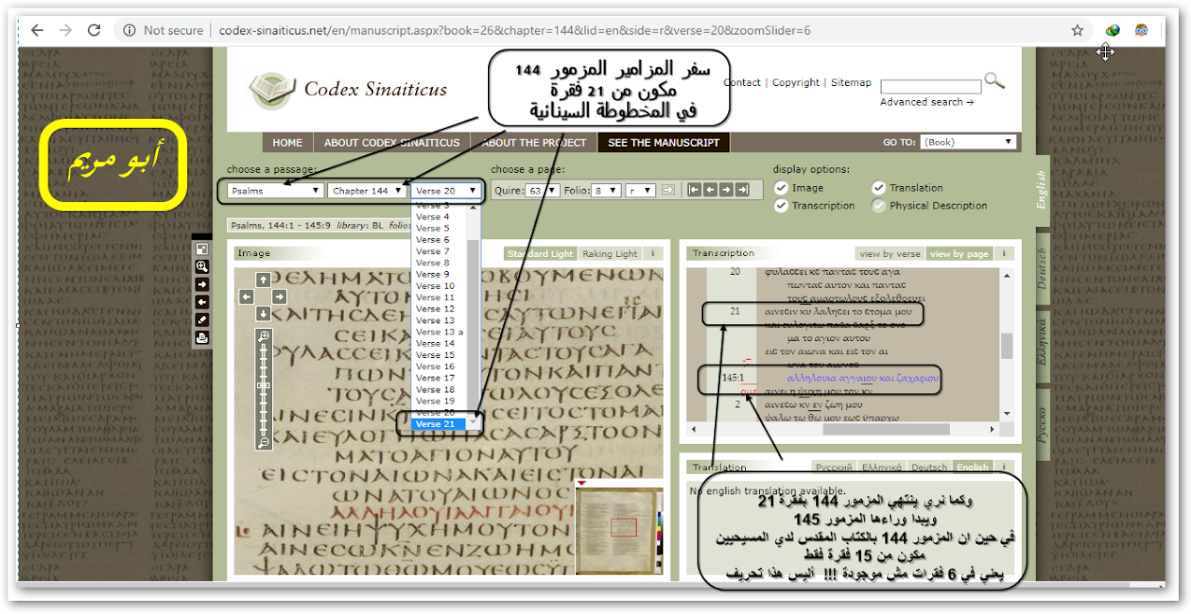
Task: Open the folio side 'r' dropdown
Action: [x=640, y=191]
